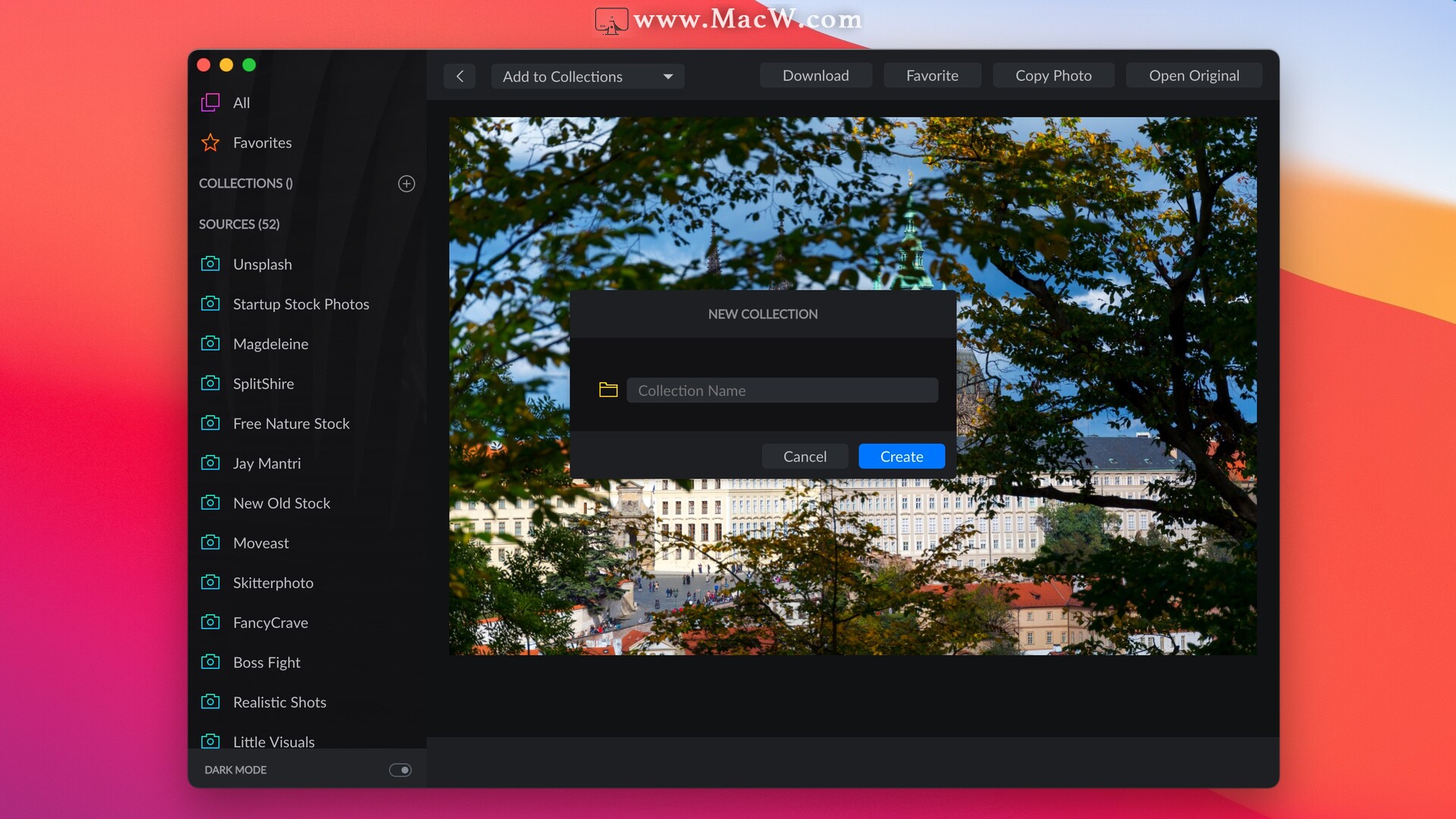Image resolution: width=1456 pixels, height=819 pixels.
Task: Go back using the left chevron button
Action: [x=460, y=76]
